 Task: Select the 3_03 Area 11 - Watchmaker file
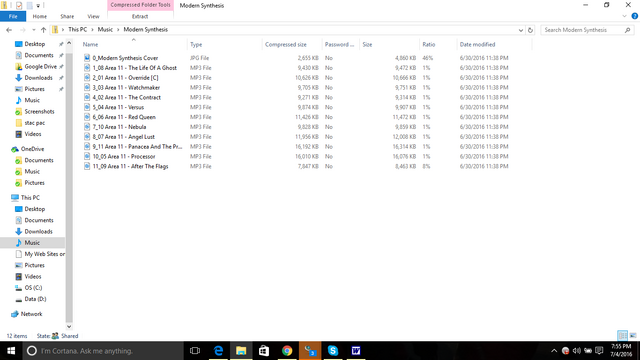[x=126, y=87]
